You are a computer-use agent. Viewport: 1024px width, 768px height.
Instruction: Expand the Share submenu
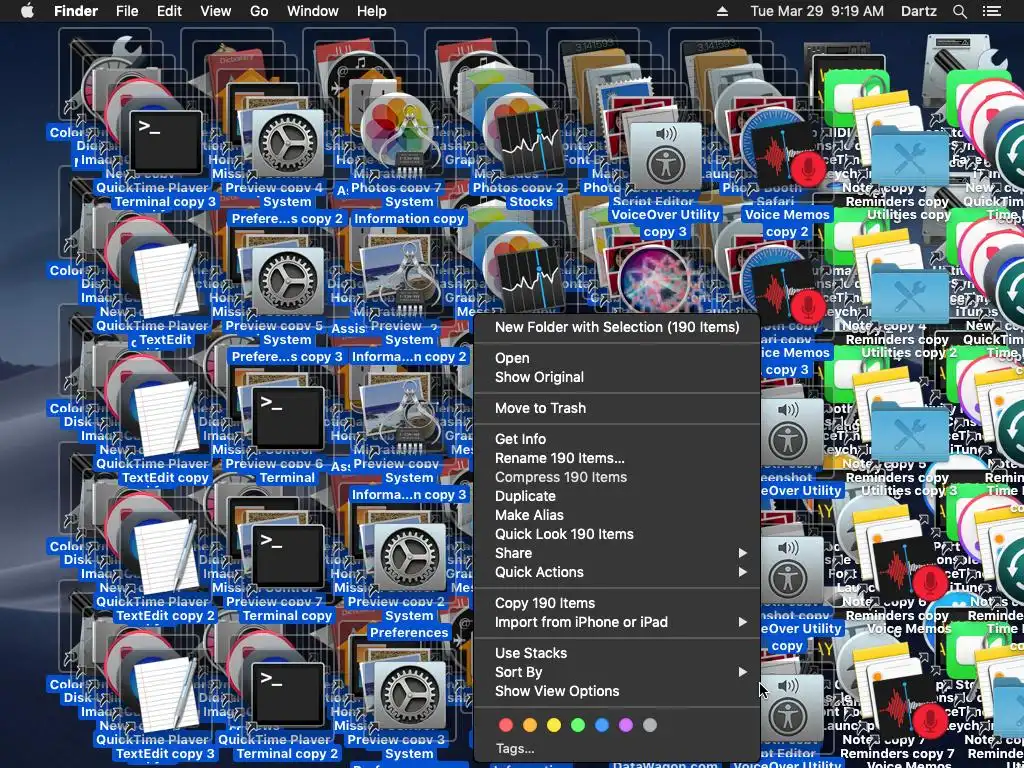tap(617, 553)
